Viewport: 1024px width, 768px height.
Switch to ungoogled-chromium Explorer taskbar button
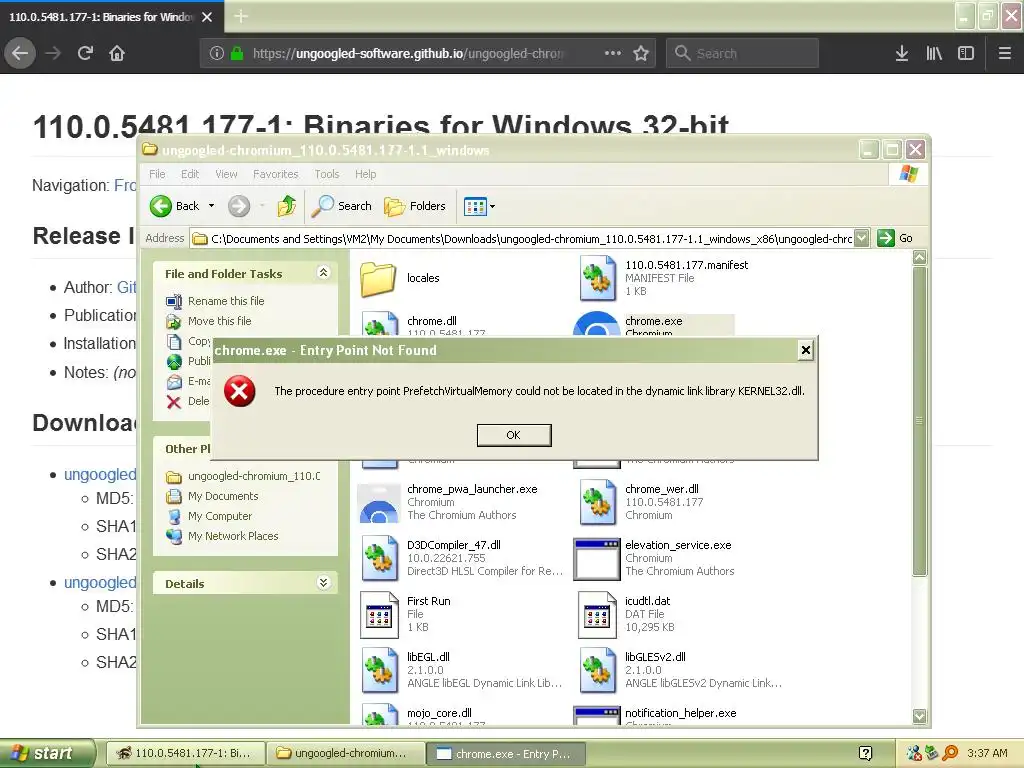[x=346, y=753]
